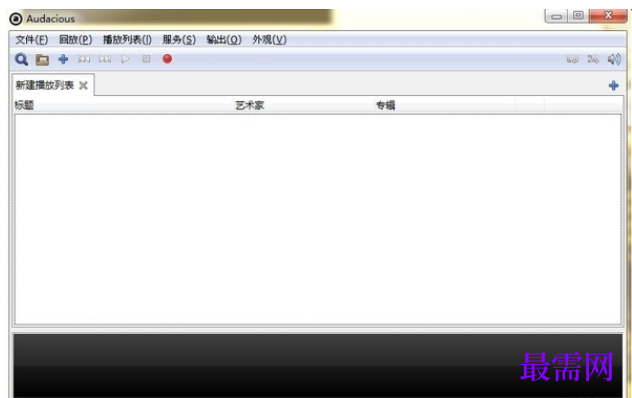Close the 新建播放列表 tab
632x398 pixels.
(83, 85)
